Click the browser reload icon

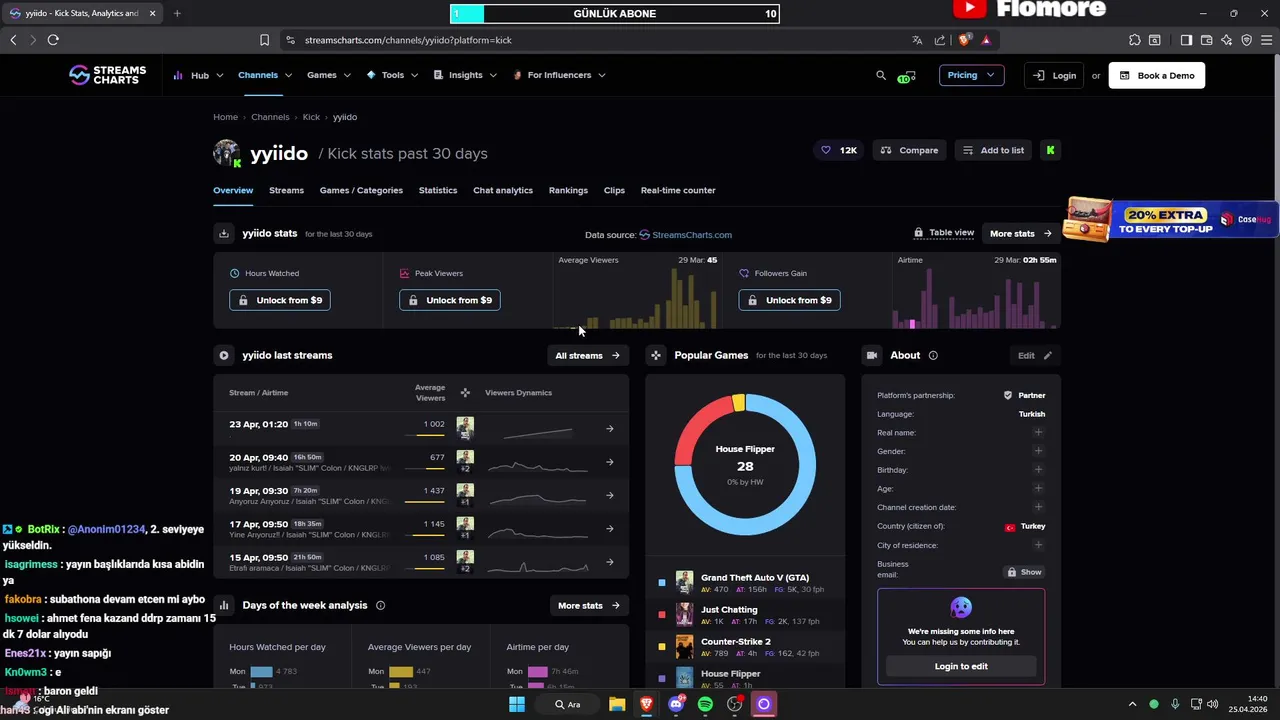(53, 40)
